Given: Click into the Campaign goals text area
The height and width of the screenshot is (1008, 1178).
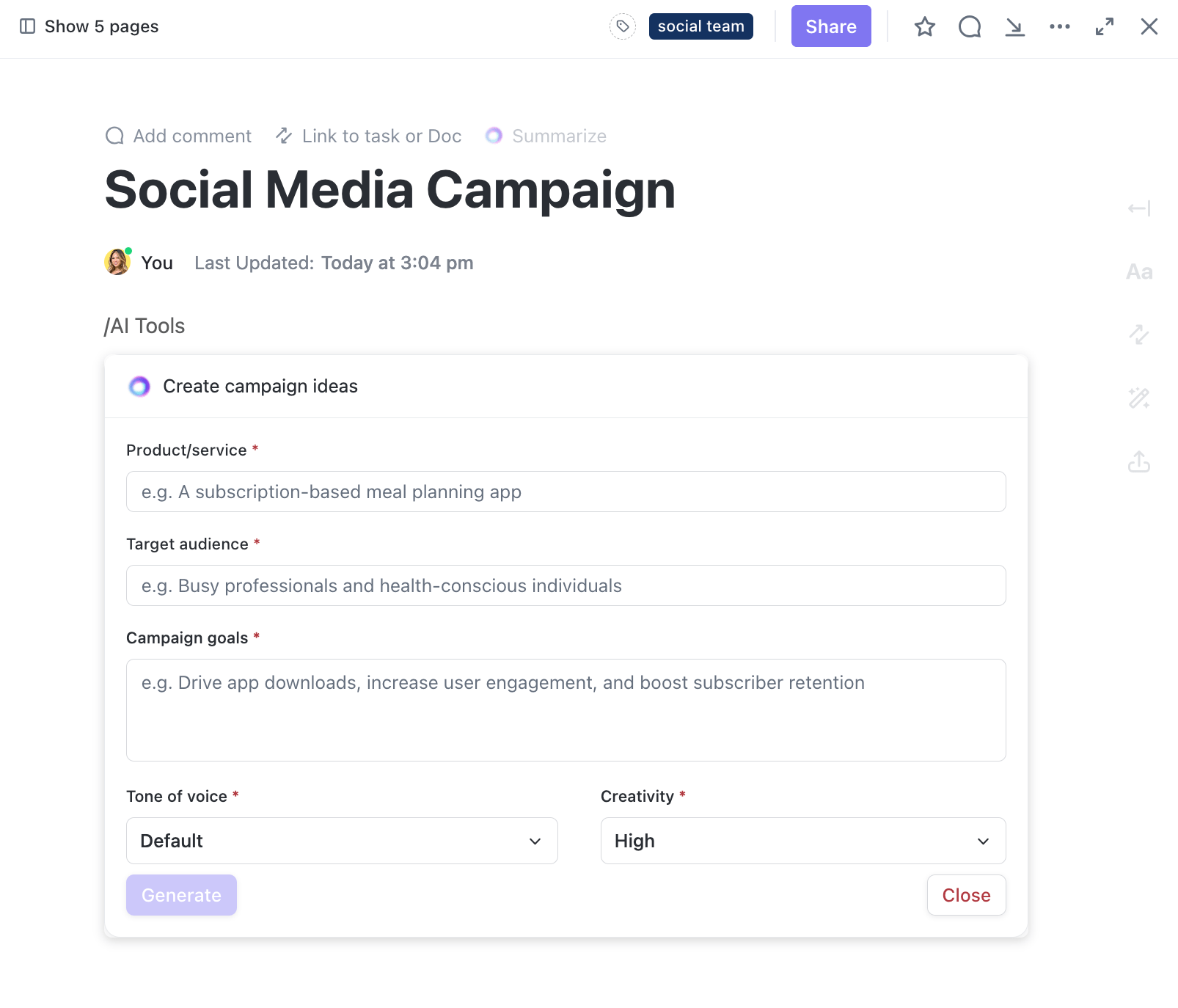Looking at the screenshot, I should point(566,709).
